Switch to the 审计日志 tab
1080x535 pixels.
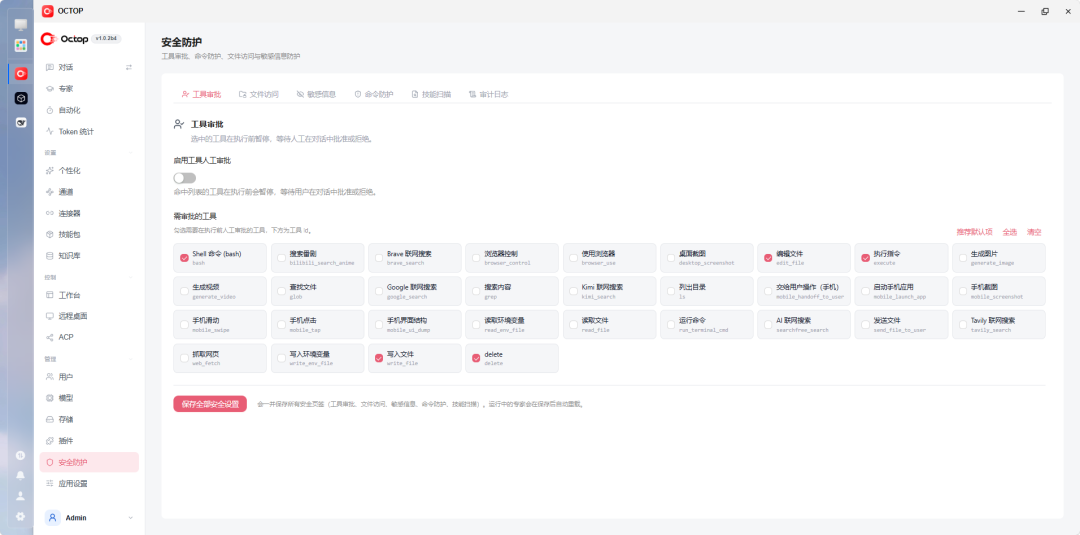click(x=488, y=94)
